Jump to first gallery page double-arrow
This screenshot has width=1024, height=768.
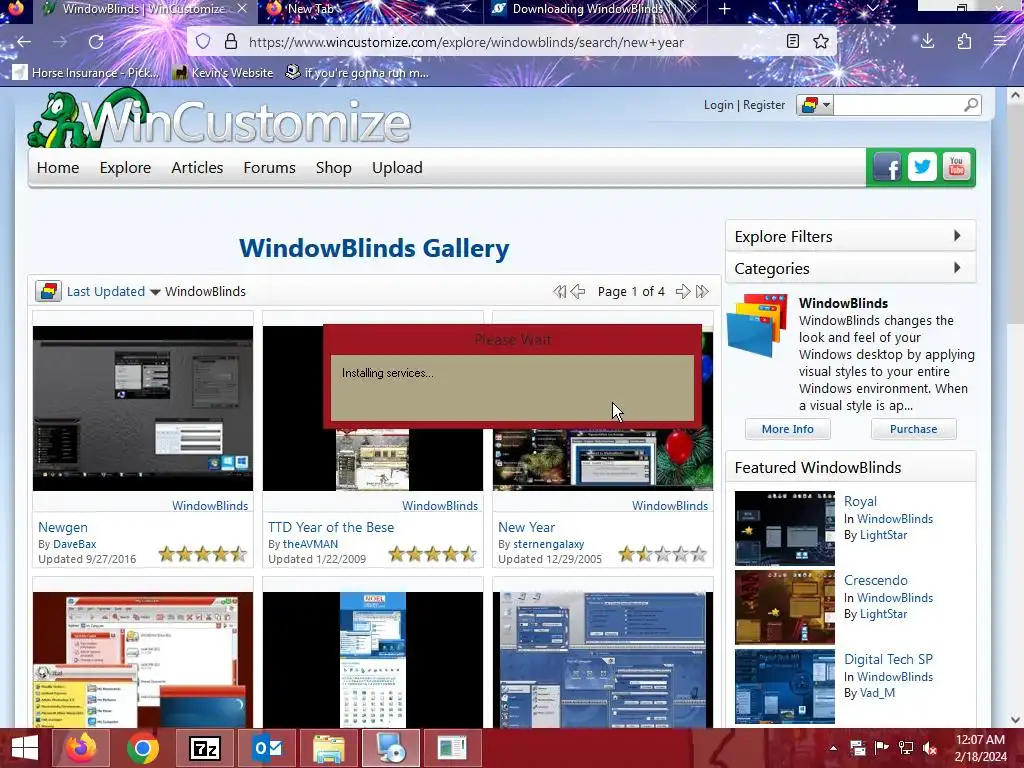(560, 291)
